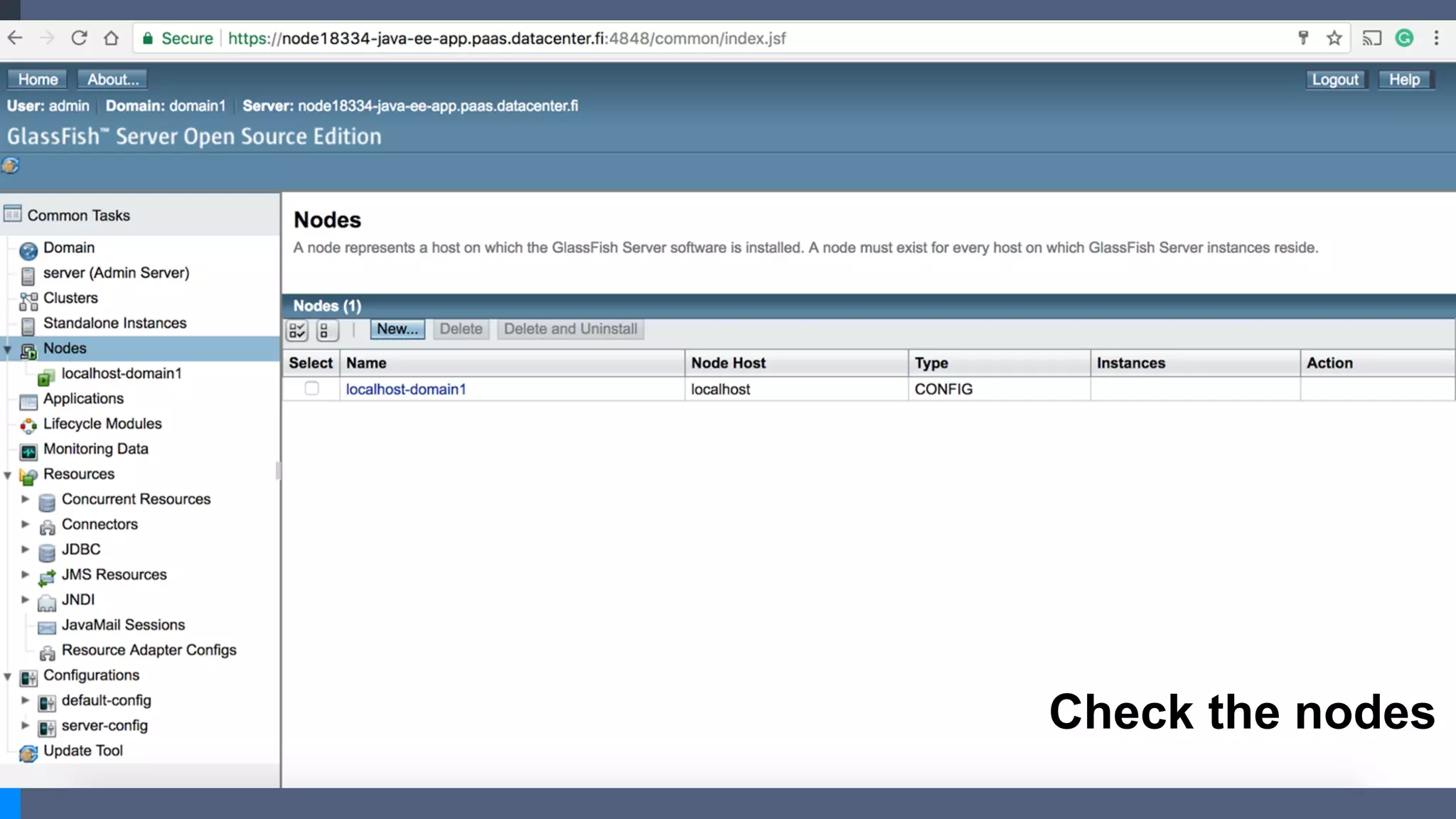This screenshot has height=819, width=1456.
Task: Click the browser forward arrow
Action: 47,38
